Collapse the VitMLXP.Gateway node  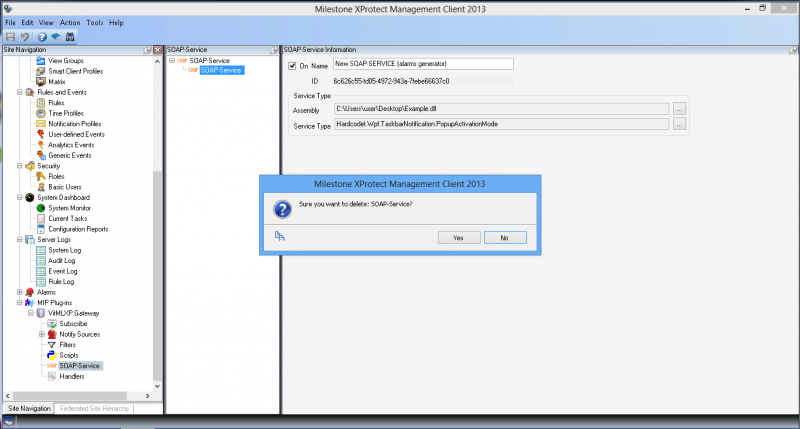point(31,313)
